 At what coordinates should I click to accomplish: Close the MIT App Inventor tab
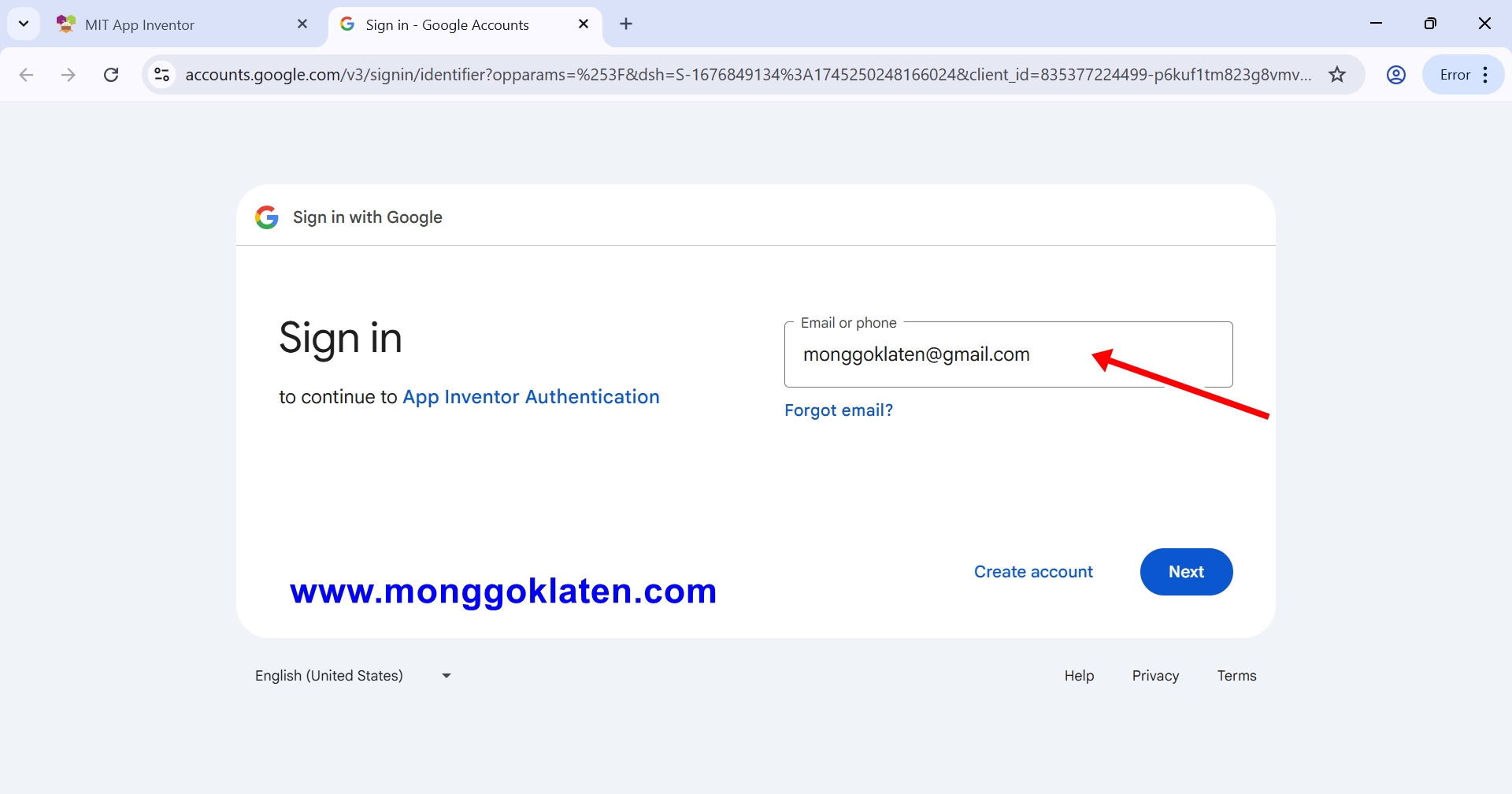click(x=302, y=24)
